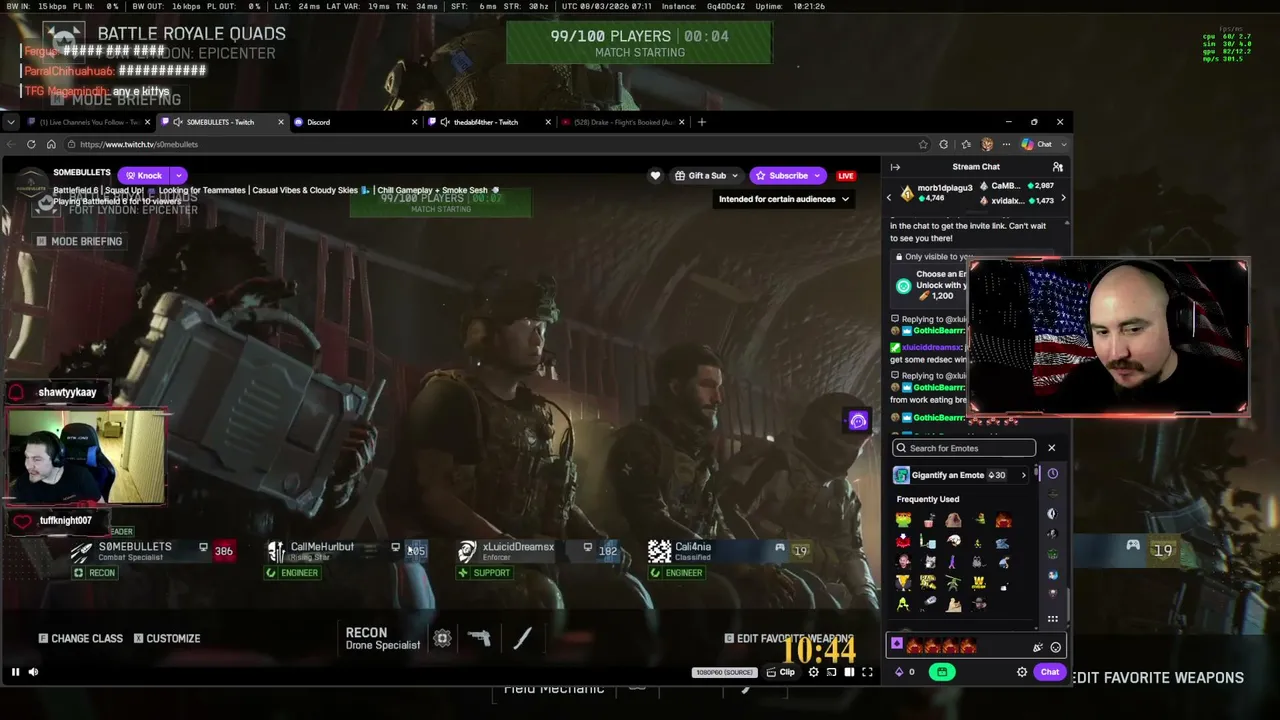Click the purple stream overlay extension icon
The height and width of the screenshot is (720, 1280).
pos(858,421)
